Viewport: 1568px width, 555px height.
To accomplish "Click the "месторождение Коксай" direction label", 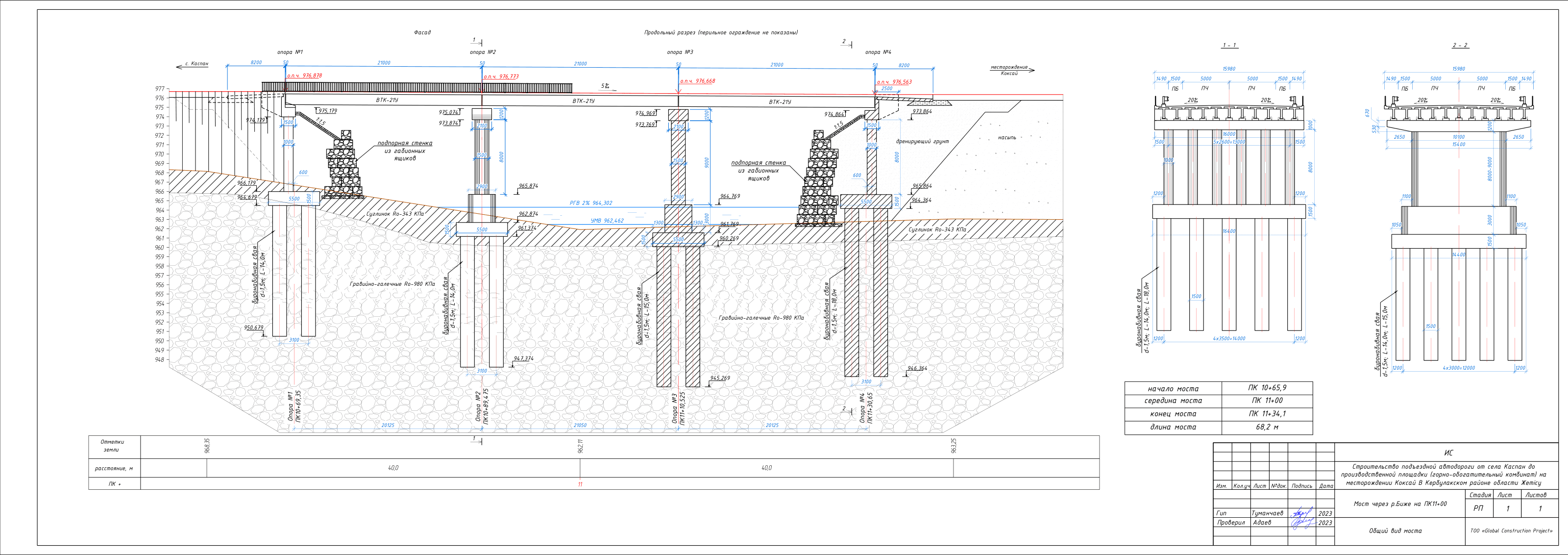I will [1008, 70].
